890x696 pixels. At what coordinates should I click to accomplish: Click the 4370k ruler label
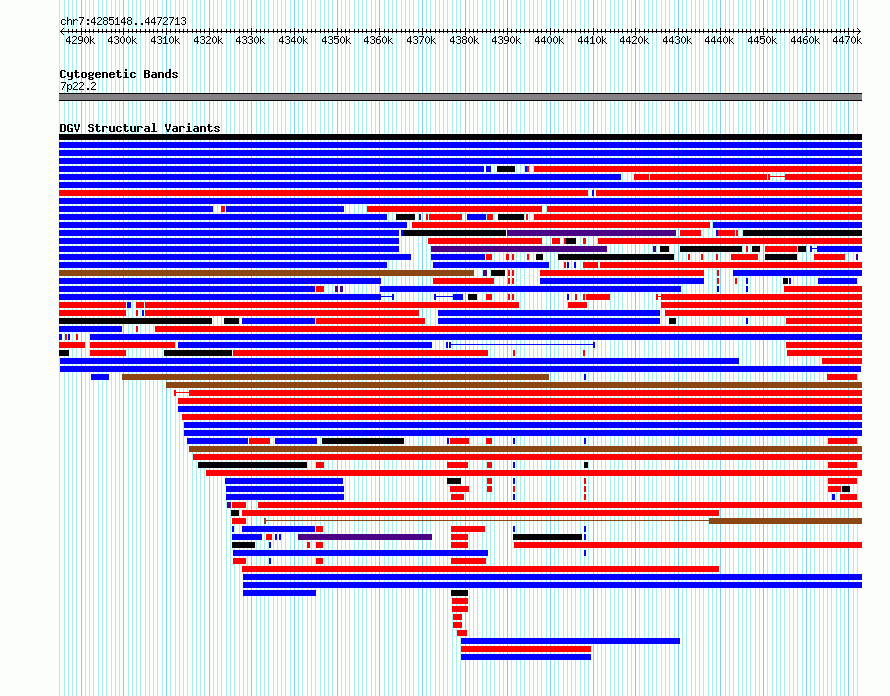[x=421, y=40]
